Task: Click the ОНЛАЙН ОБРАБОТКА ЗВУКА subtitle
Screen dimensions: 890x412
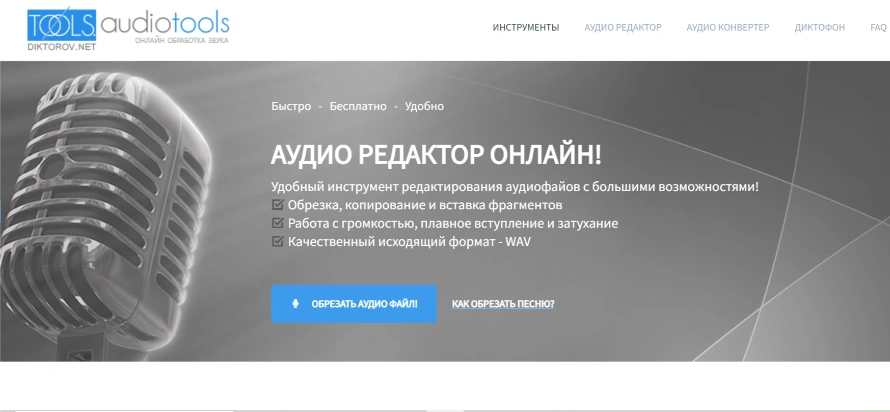Action: pyautogui.click(x=182, y=41)
